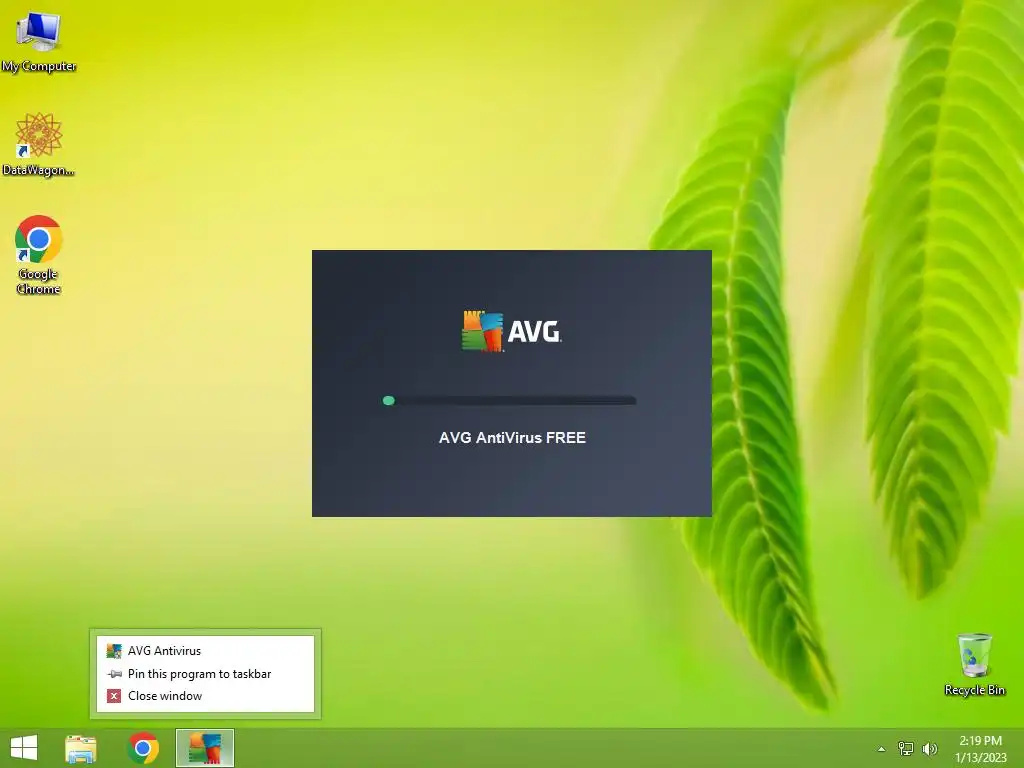Click the AVG AntiVirus FREE text
1024x768 pixels.
coord(512,438)
